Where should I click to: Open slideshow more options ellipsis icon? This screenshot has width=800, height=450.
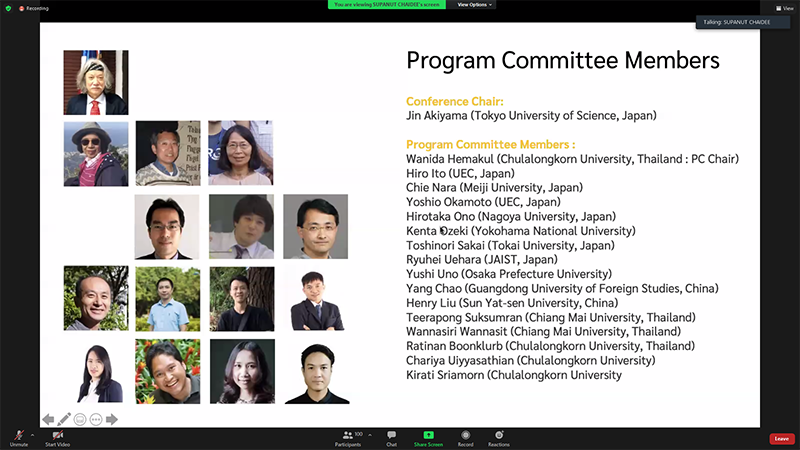(x=96, y=419)
